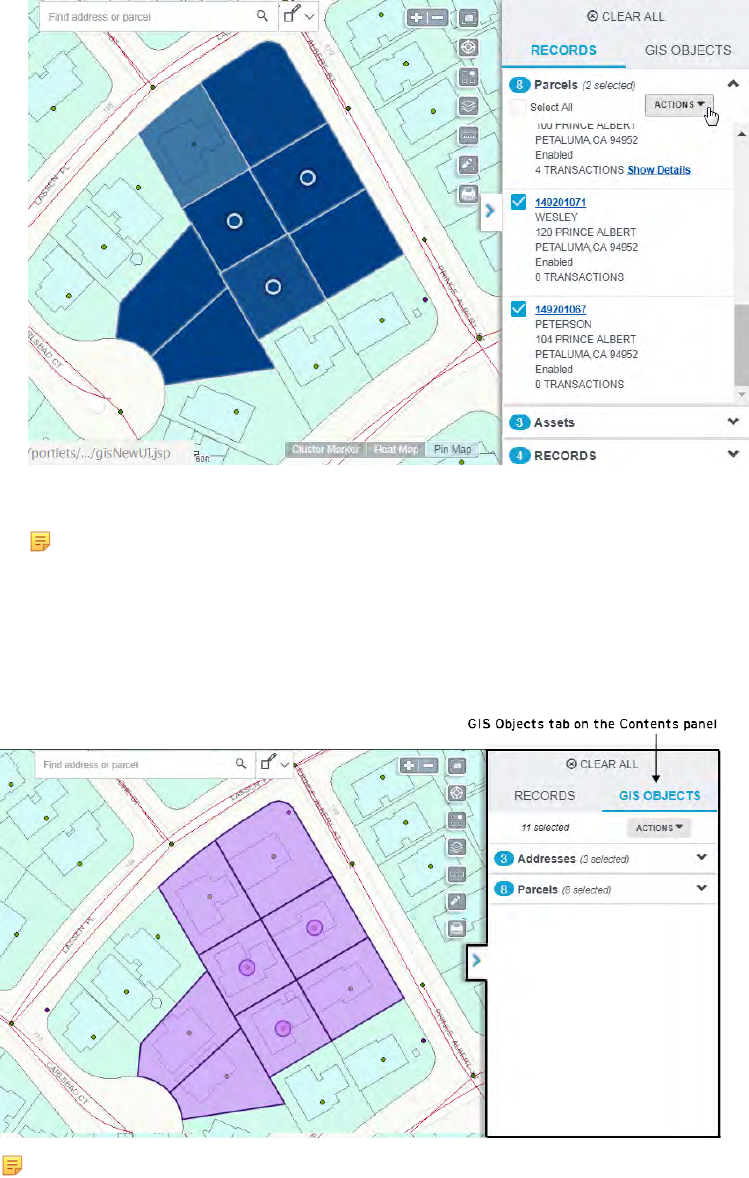Click scroll down arrow of Parcels list

(x=741, y=394)
